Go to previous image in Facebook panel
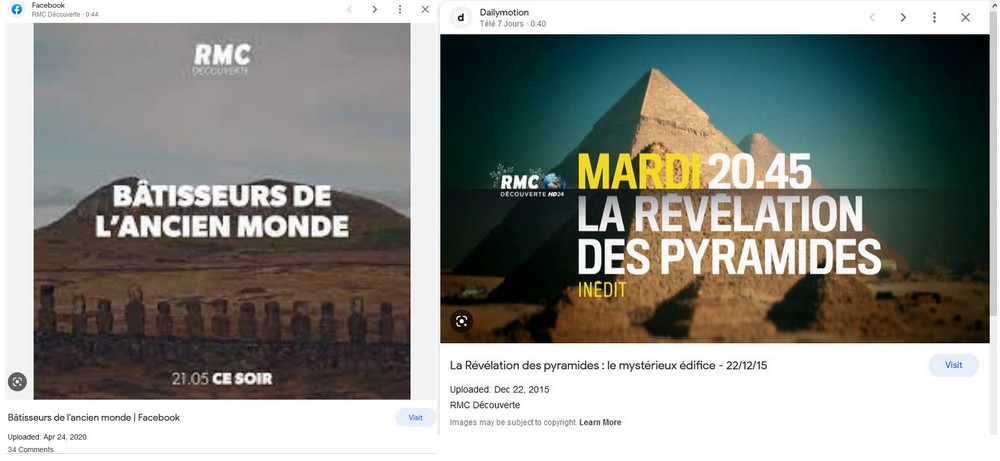 [x=349, y=9]
